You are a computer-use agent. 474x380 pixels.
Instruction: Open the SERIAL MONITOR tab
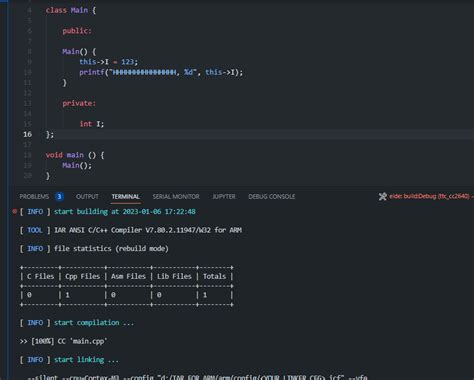coord(176,197)
